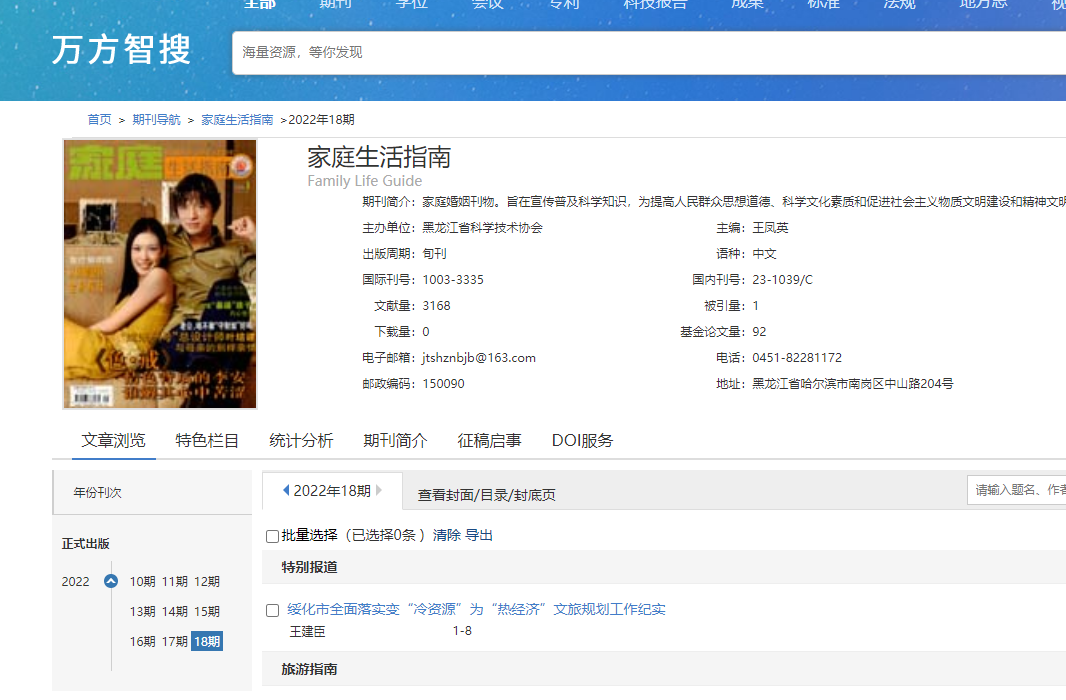Select issue 17期 in the year list
The image size is (1066, 700).
click(x=175, y=641)
